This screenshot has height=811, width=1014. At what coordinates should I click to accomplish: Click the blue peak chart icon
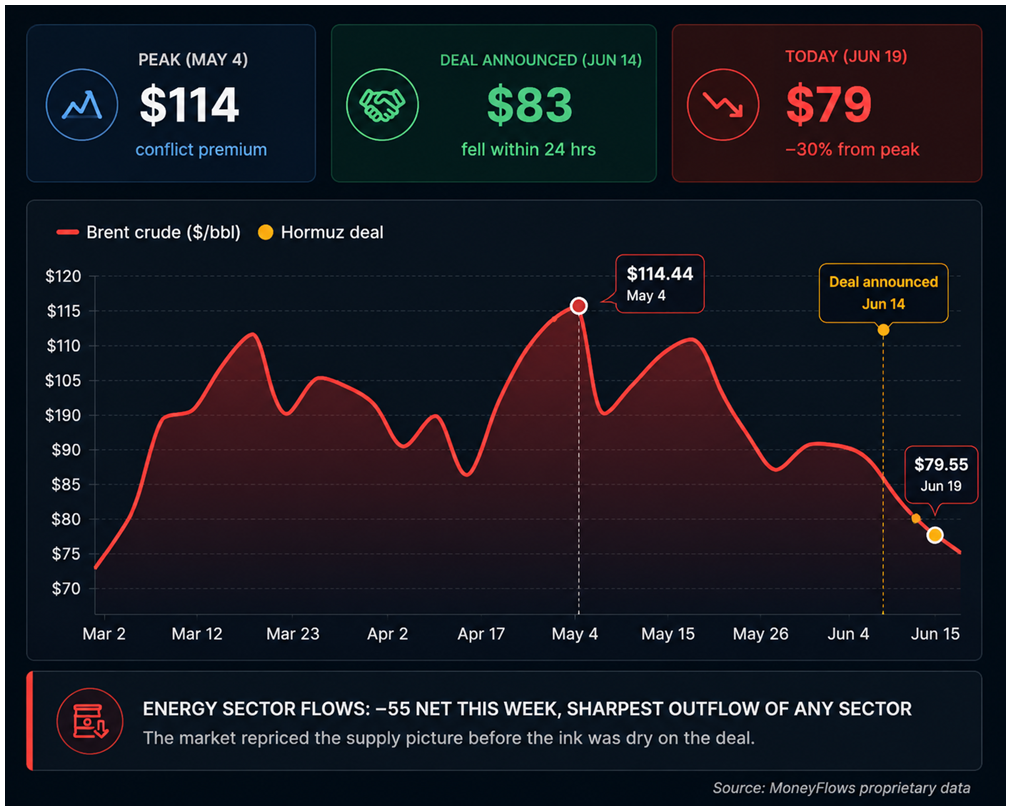[x=82, y=105]
